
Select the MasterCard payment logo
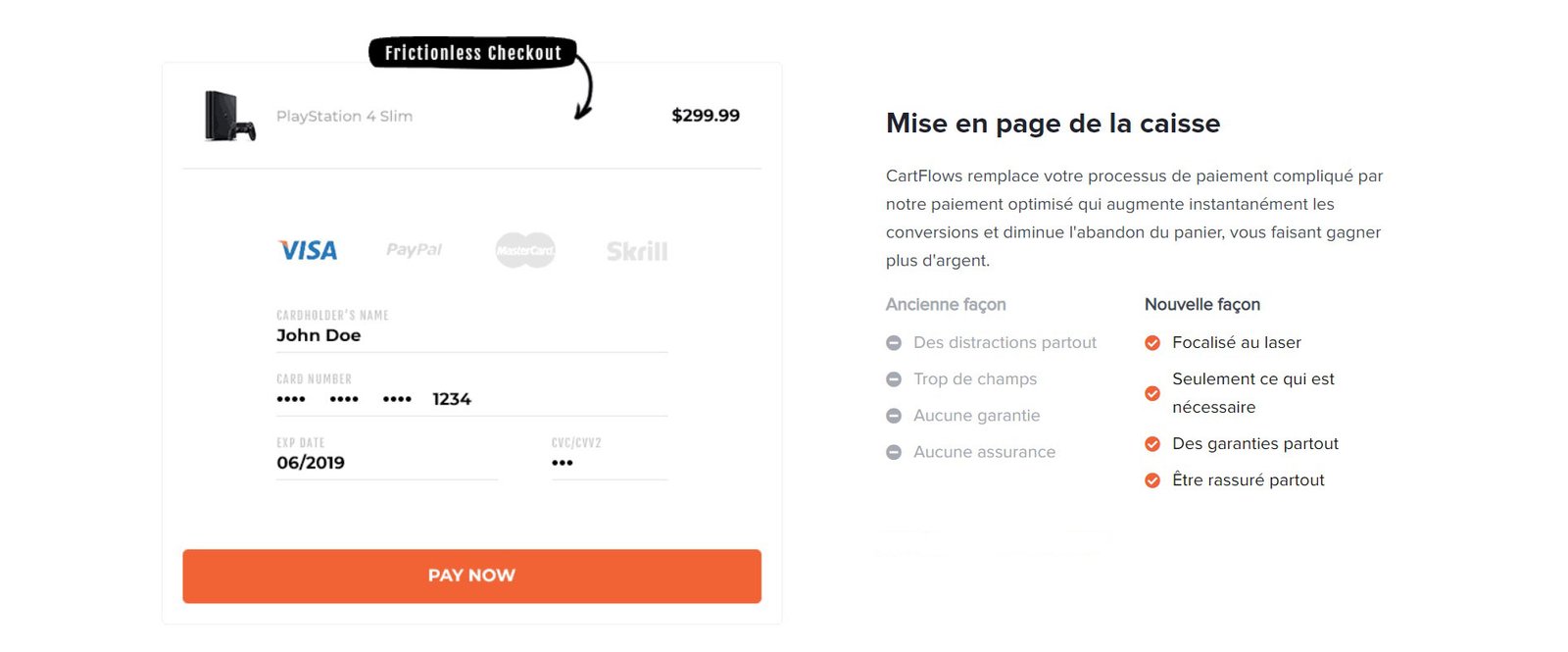point(525,250)
